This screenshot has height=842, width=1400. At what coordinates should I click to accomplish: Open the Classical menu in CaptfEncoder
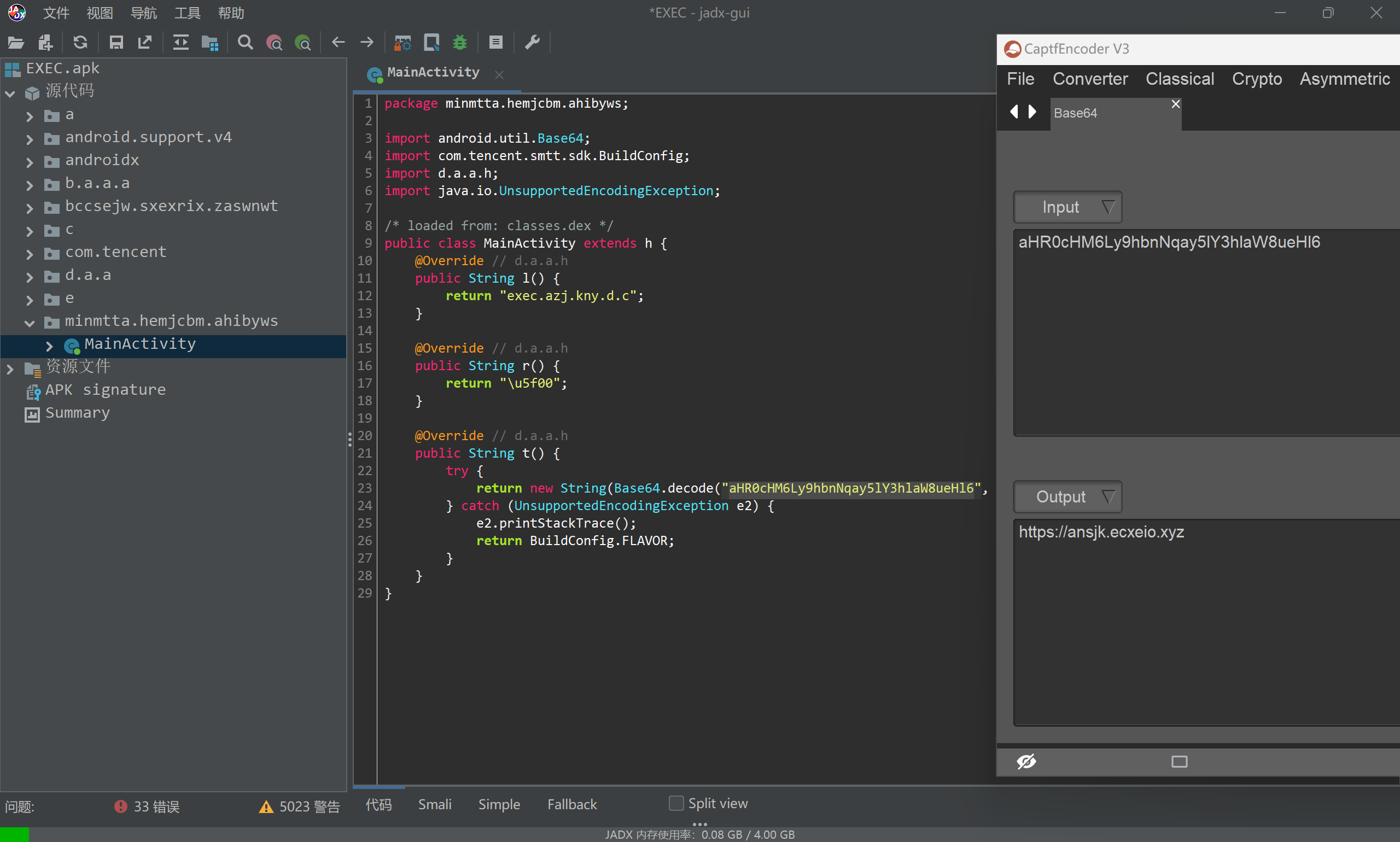[1180, 79]
